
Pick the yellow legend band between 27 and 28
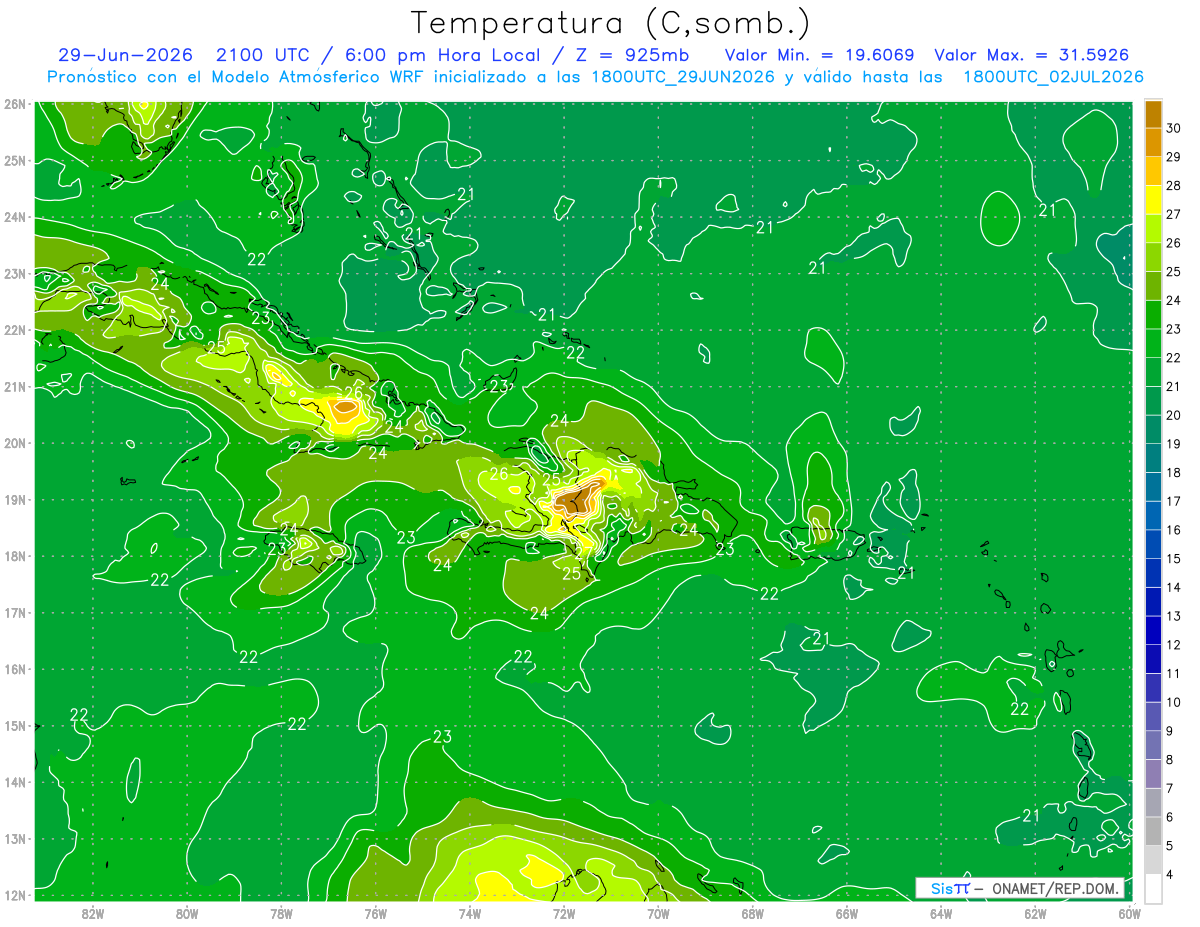[1153, 200]
